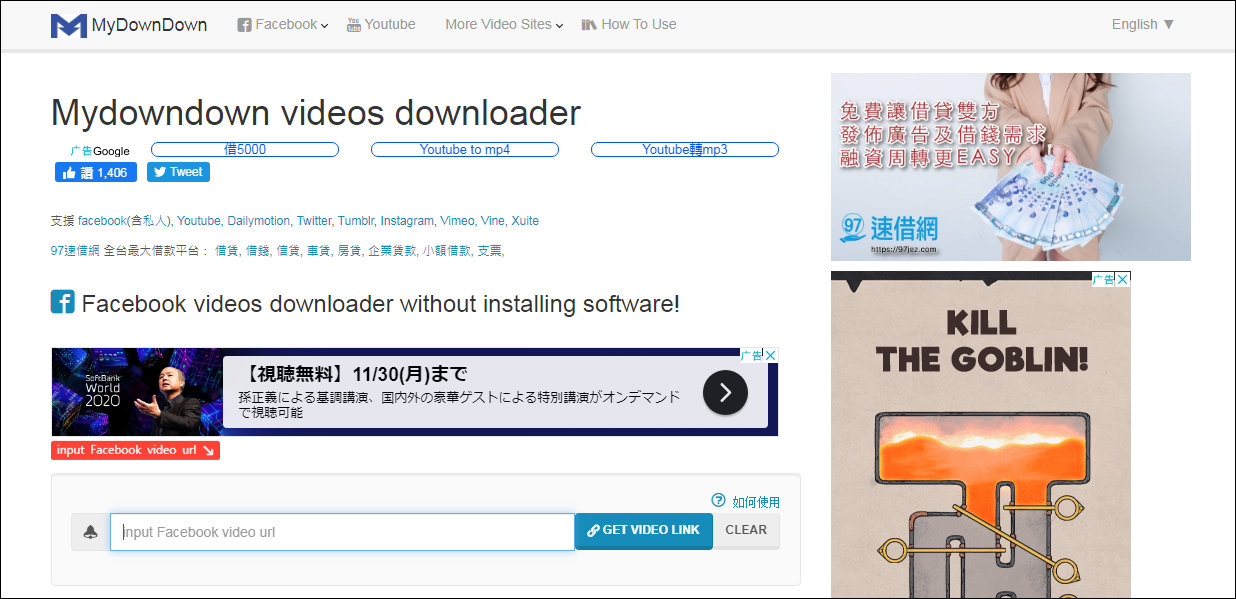Click the Facebook icon in navbar

244,25
